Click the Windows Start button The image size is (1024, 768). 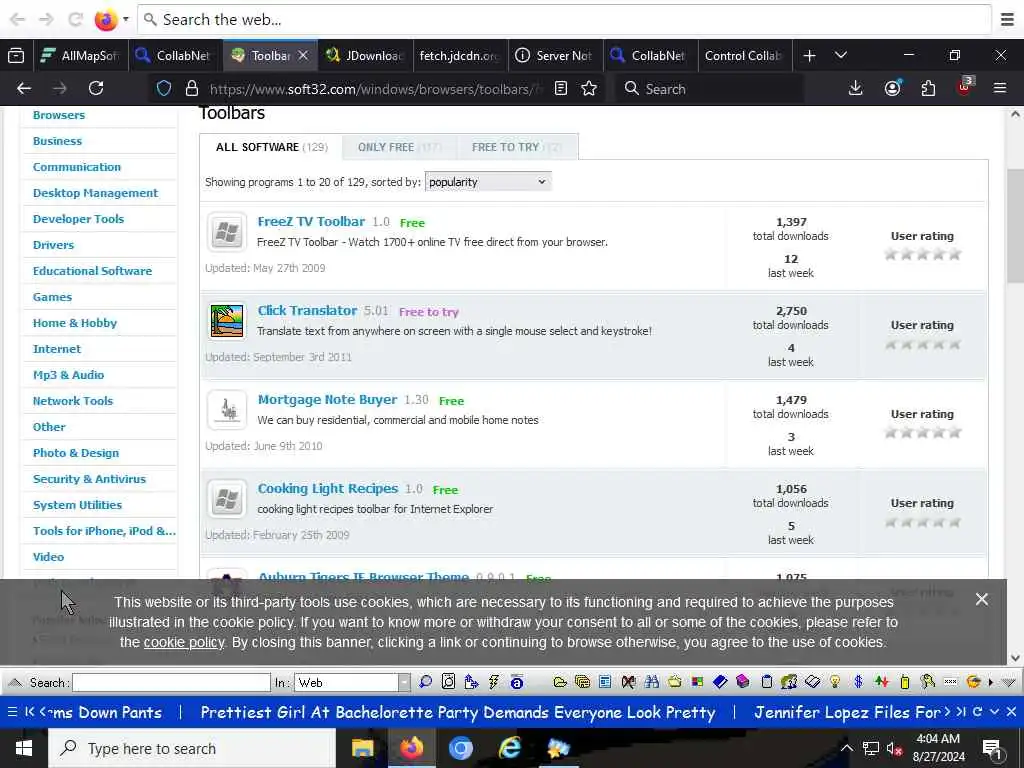[x=24, y=748]
